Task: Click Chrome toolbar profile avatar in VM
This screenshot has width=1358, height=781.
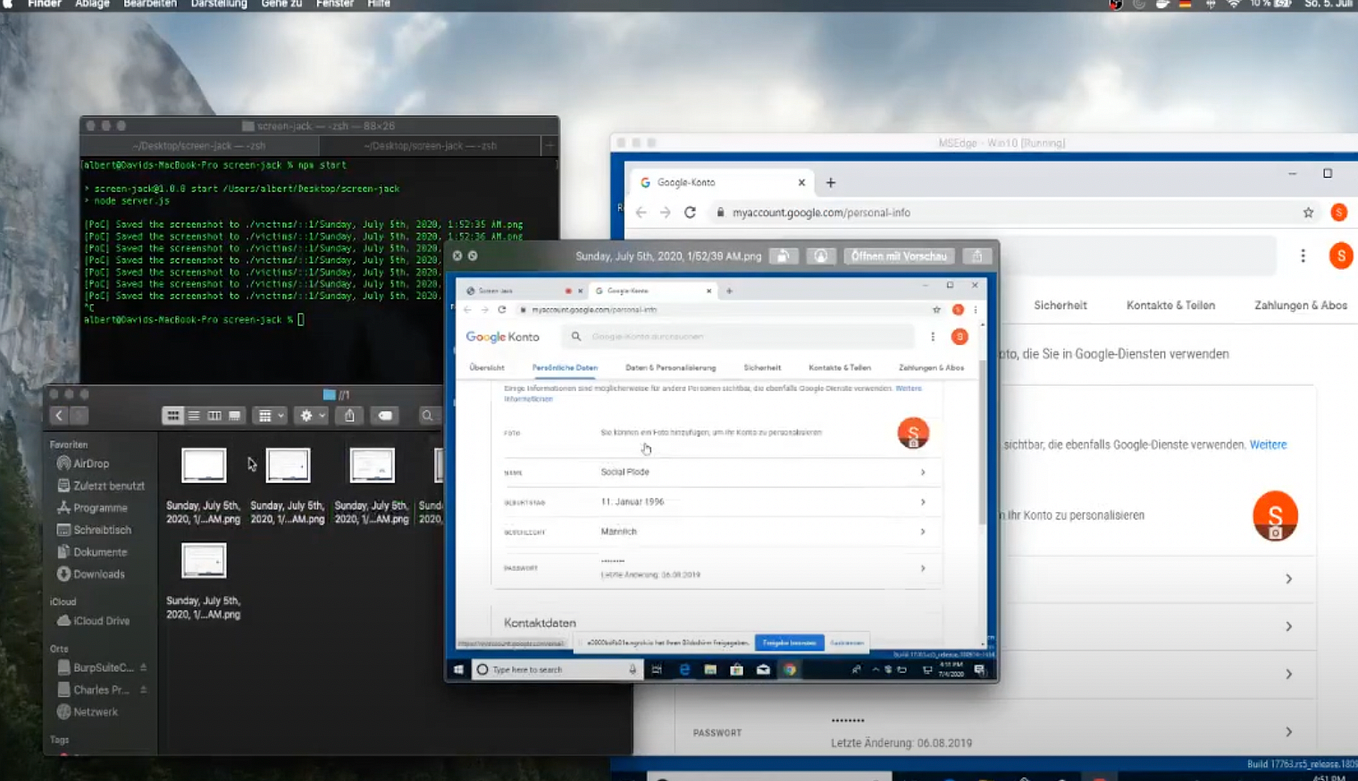Action: coord(1339,212)
